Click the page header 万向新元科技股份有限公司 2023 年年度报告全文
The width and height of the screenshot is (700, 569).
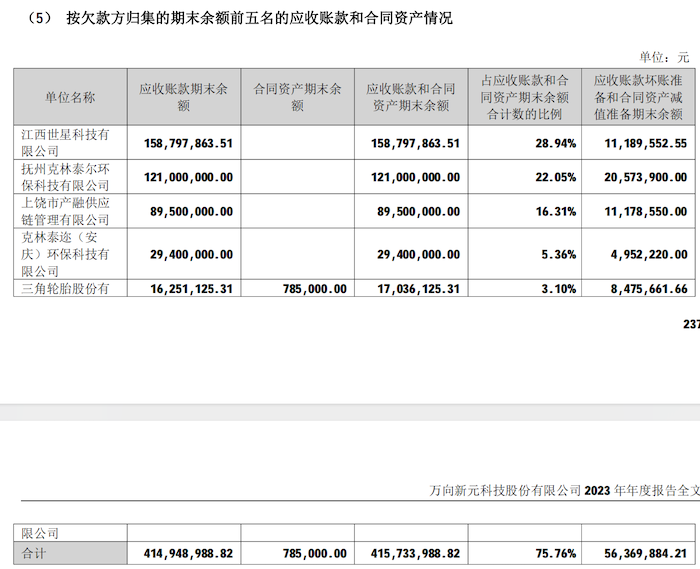tap(564, 490)
